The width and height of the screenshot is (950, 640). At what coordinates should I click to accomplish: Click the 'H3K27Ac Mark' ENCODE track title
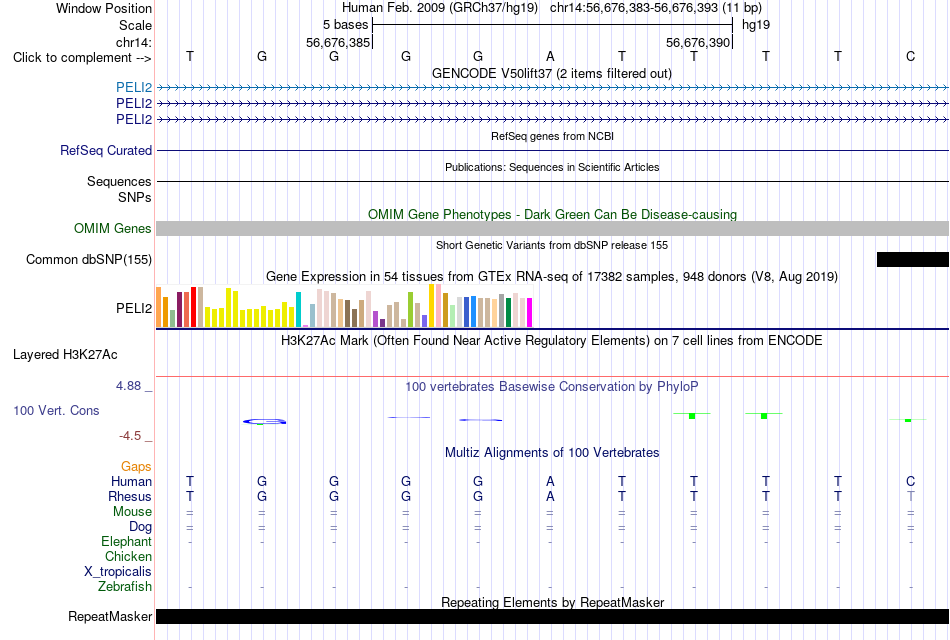(551, 341)
